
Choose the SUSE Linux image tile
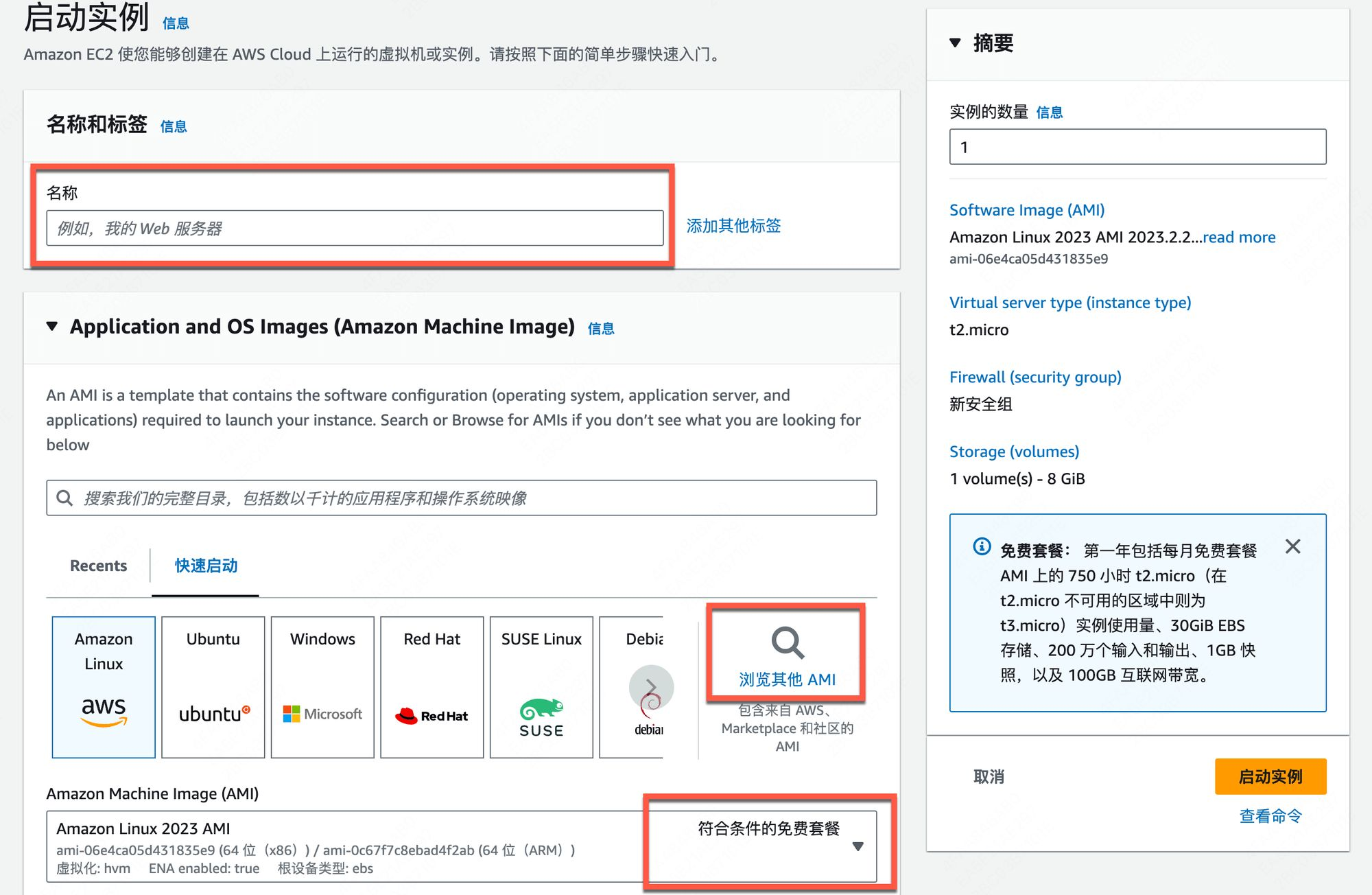pyautogui.click(x=541, y=686)
